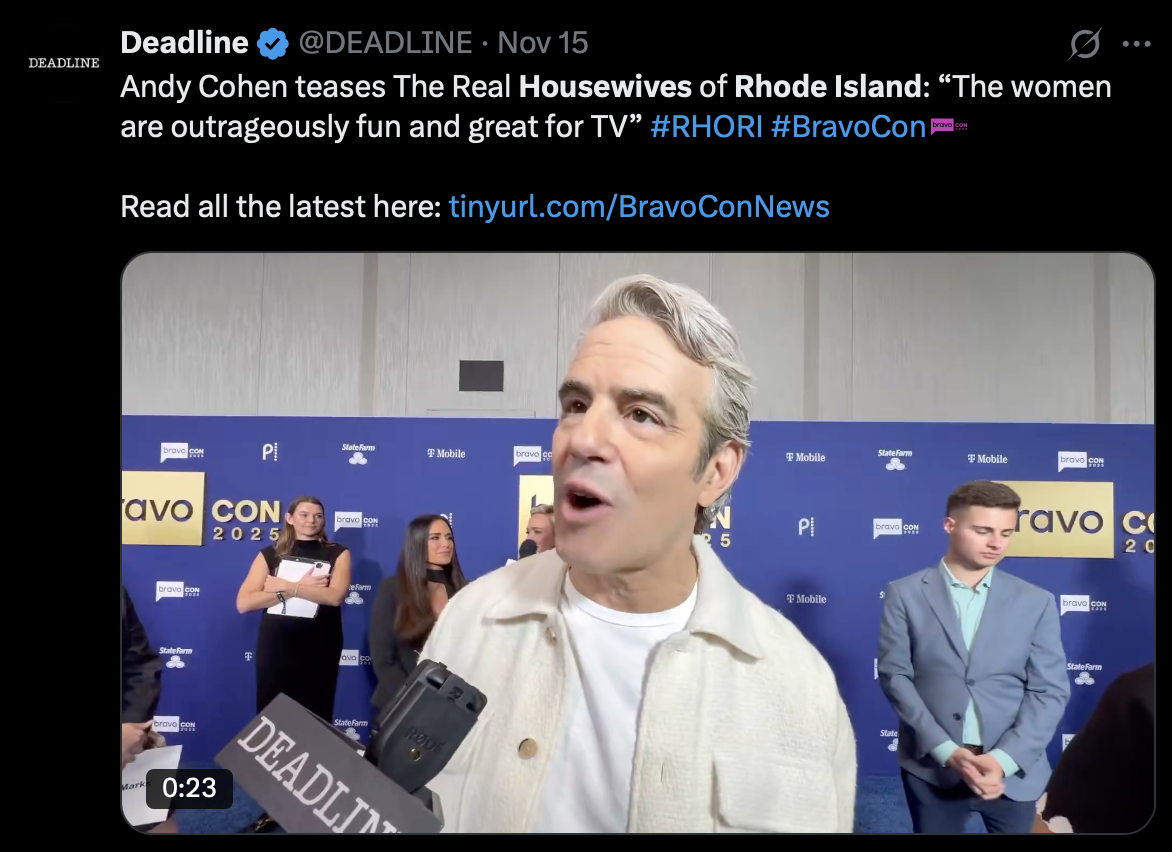Viewport: 1172px width, 852px height.
Task: Click the 0:23 video duration badge
Action: tap(189, 788)
